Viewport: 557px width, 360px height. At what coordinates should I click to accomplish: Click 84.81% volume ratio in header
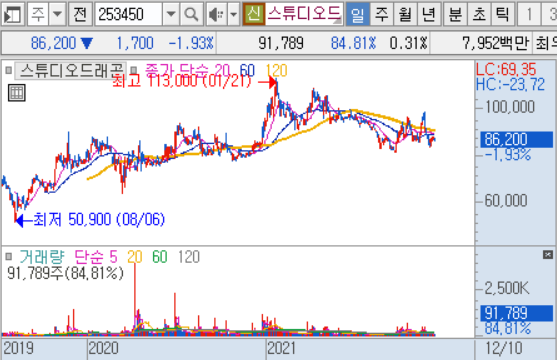[x=353, y=43]
